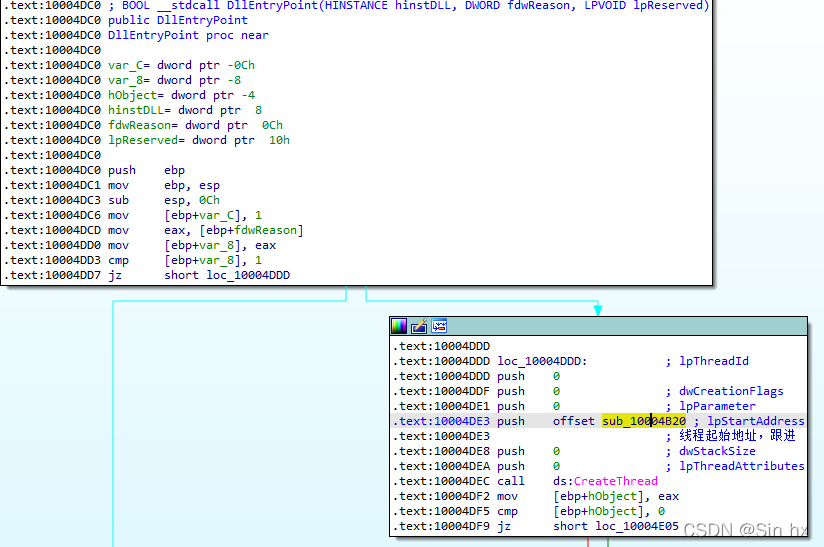Click the lpParameter comment
The width and height of the screenshot is (824, 547).
tap(710, 406)
